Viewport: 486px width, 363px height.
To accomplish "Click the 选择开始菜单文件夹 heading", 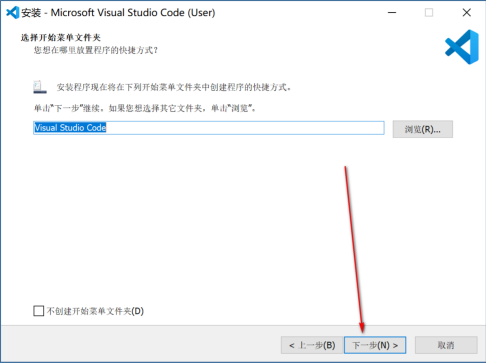I will tap(61, 37).
